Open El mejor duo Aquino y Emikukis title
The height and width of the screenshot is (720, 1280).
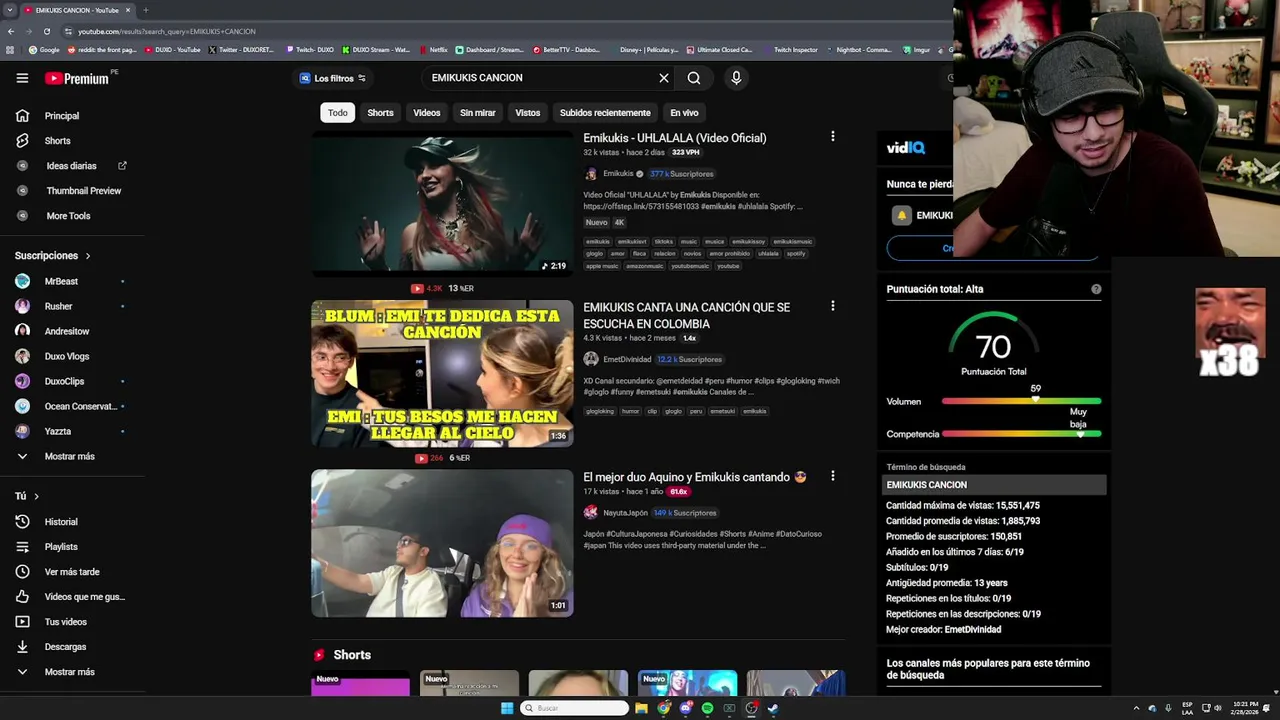point(695,478)
